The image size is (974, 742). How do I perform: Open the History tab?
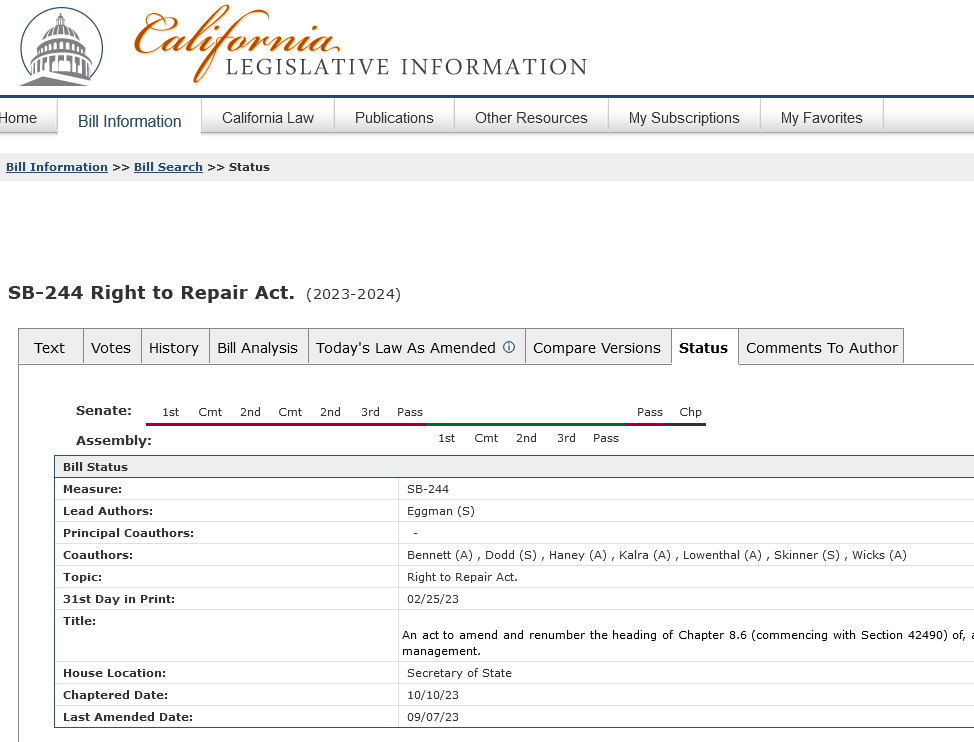174,348
